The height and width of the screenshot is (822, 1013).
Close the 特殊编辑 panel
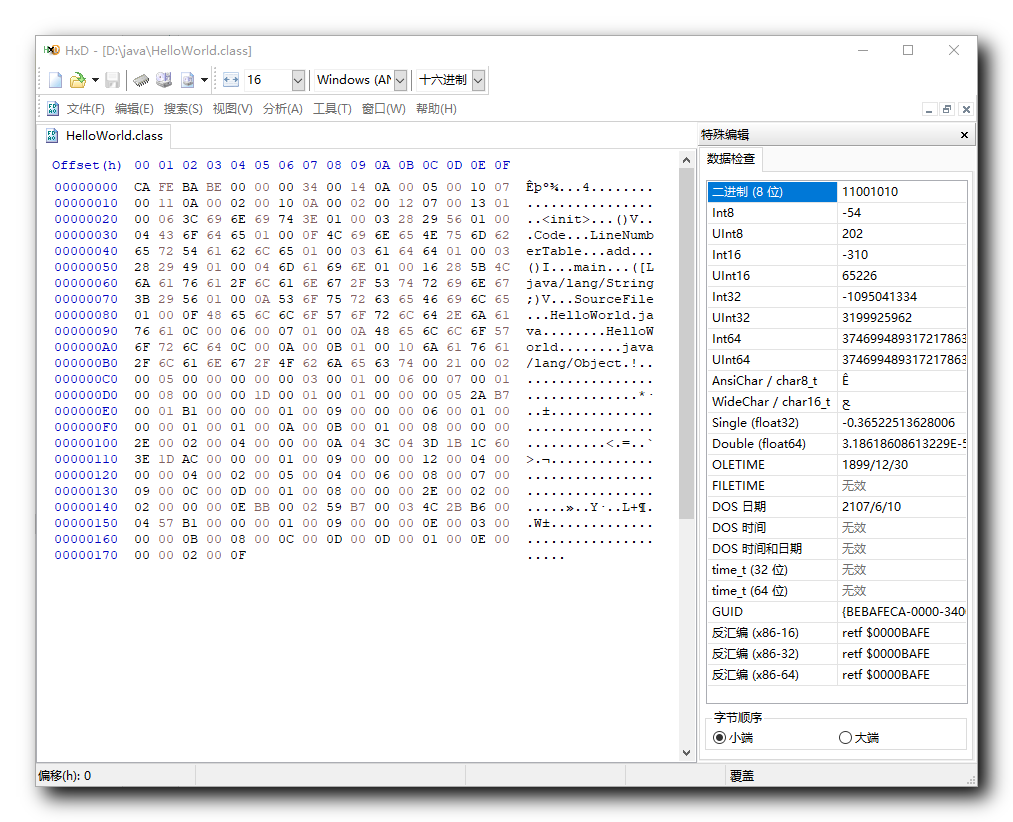[x=964, y=135]
